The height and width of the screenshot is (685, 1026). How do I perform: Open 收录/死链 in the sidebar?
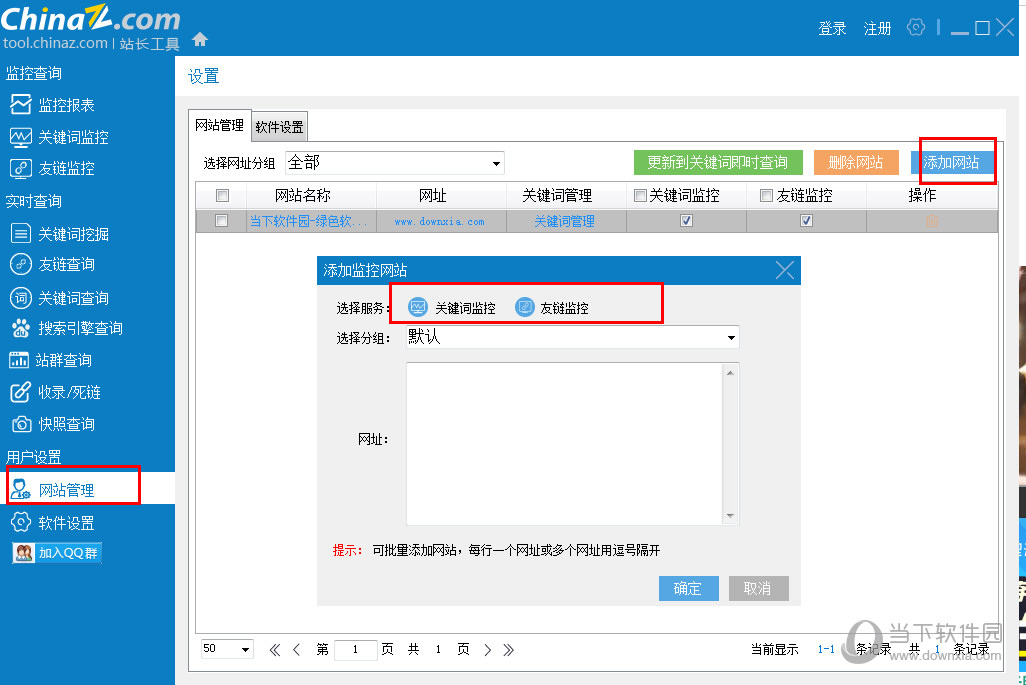[56, 392]
